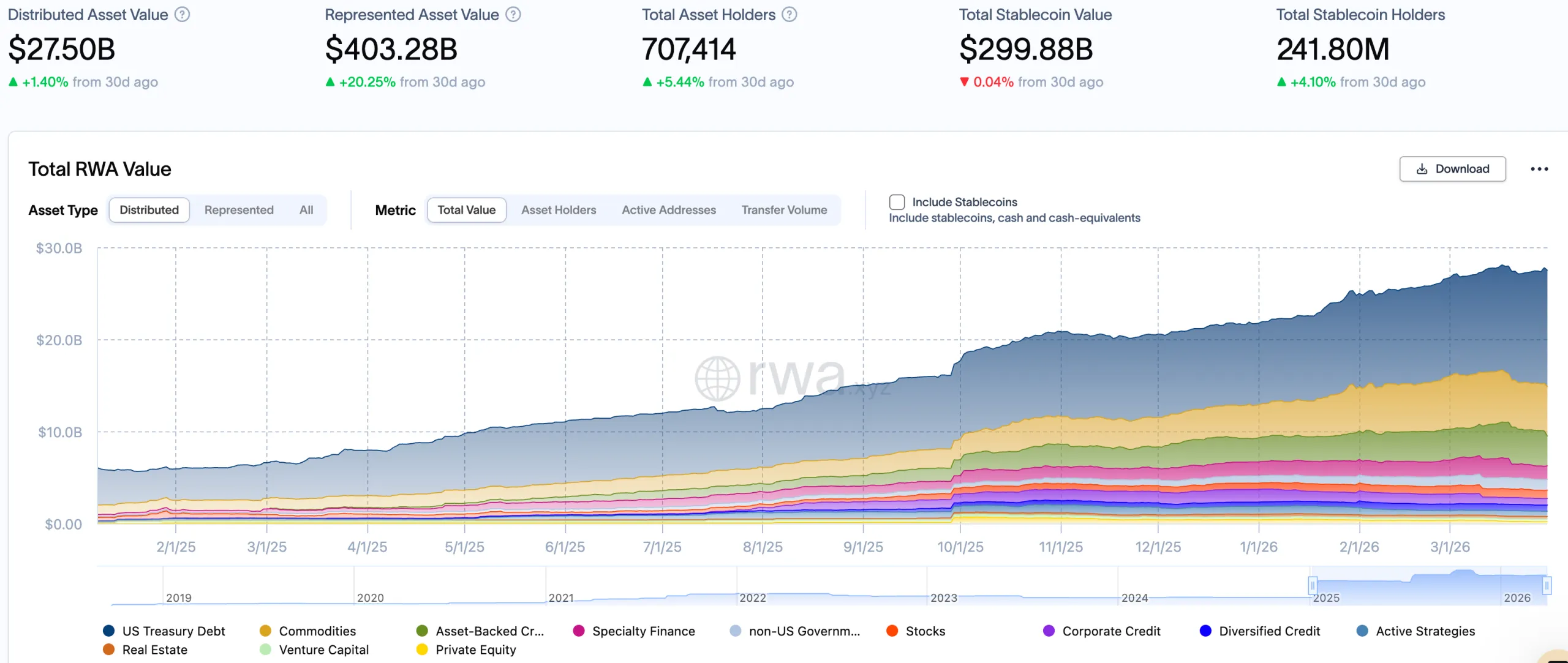This screenshot has width=1568, height=663.
Task: Click help icon beside Represented Asset Value
Action: coord(513,15)
